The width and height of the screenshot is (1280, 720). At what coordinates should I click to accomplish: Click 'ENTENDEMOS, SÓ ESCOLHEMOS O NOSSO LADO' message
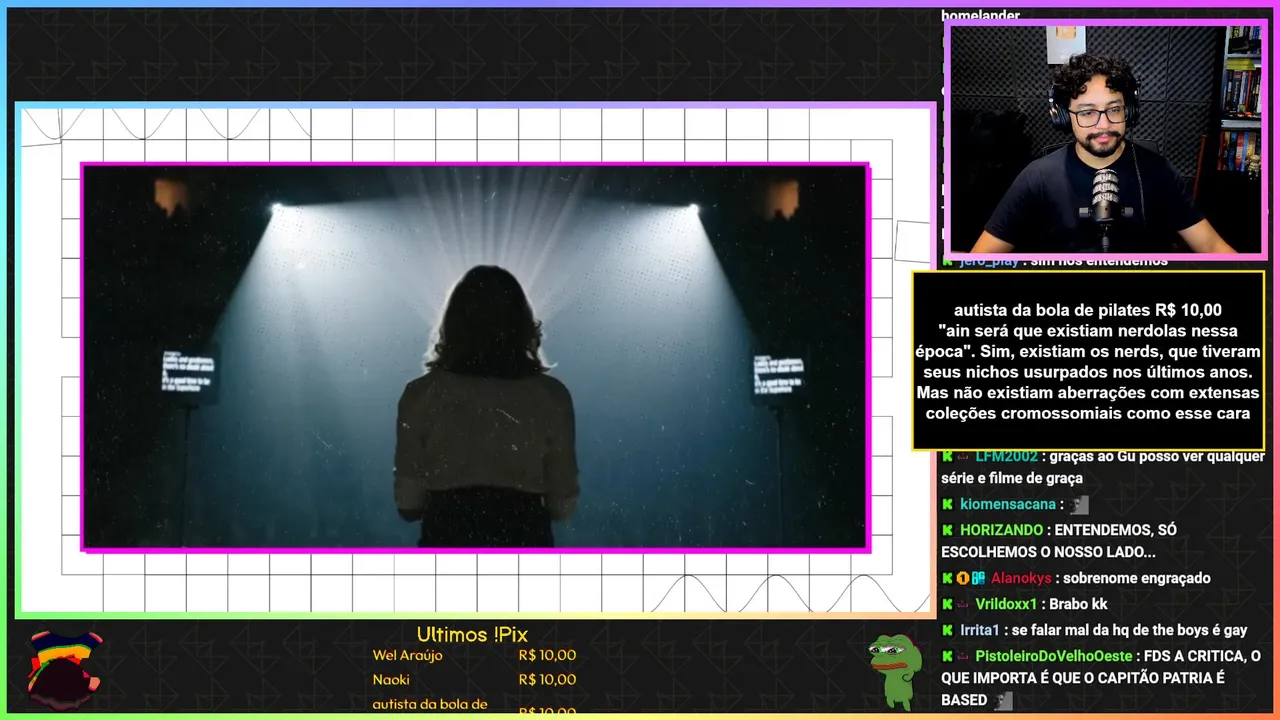pyautogui.click(x=1059, y=541)
